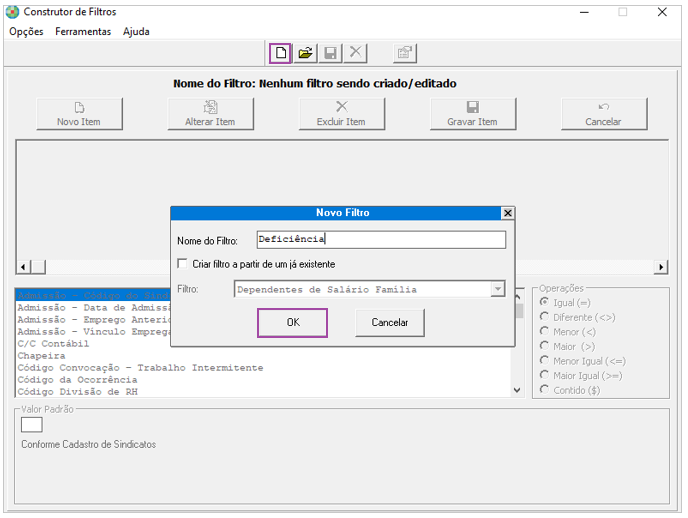The width and height of the screenshot is (688, 518).
Task: Close the Novo Filtro dialog
Action: point(508,213)
